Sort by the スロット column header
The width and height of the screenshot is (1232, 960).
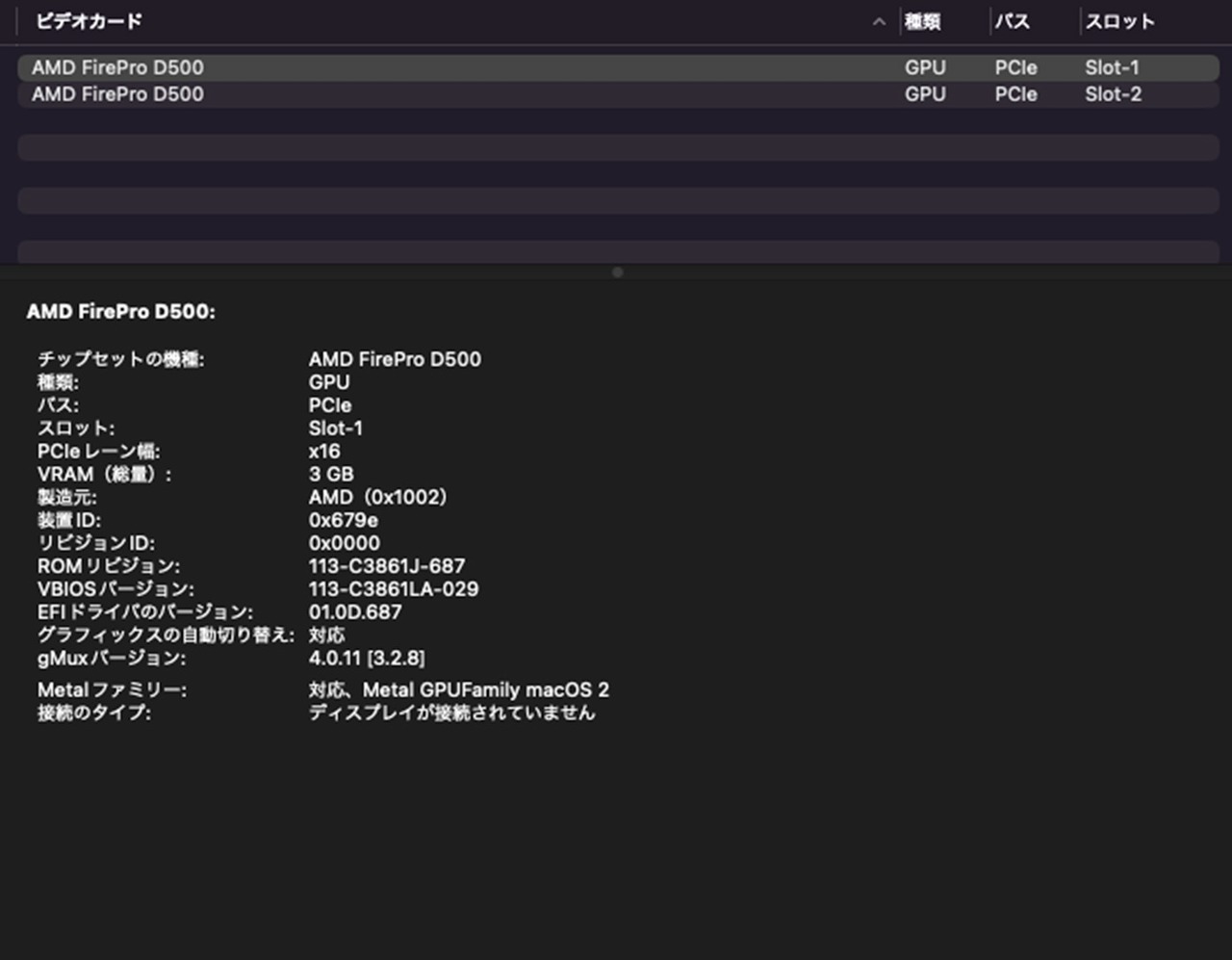point(1119,21)
